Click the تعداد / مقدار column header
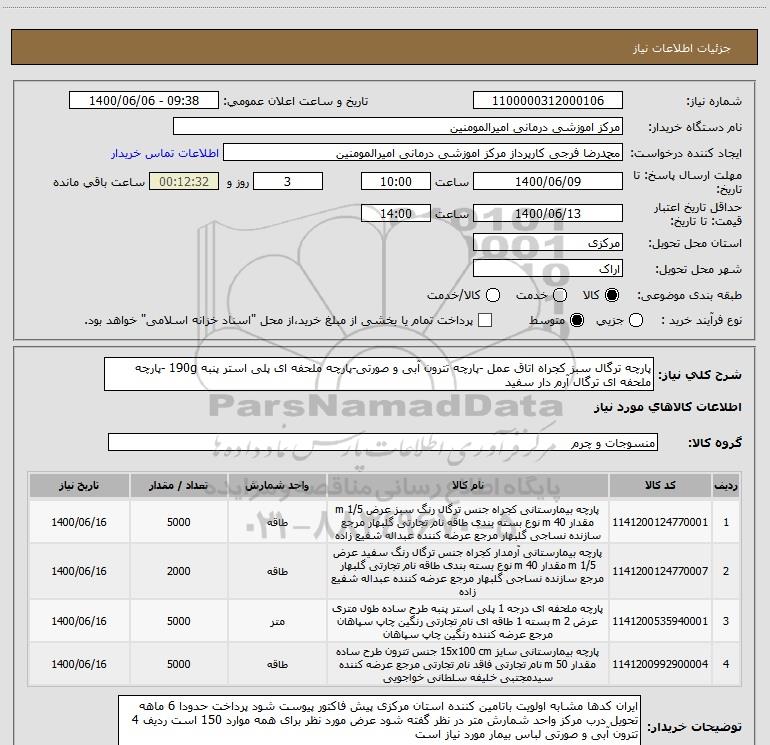The image size is (770, 745). coord(179,485)
